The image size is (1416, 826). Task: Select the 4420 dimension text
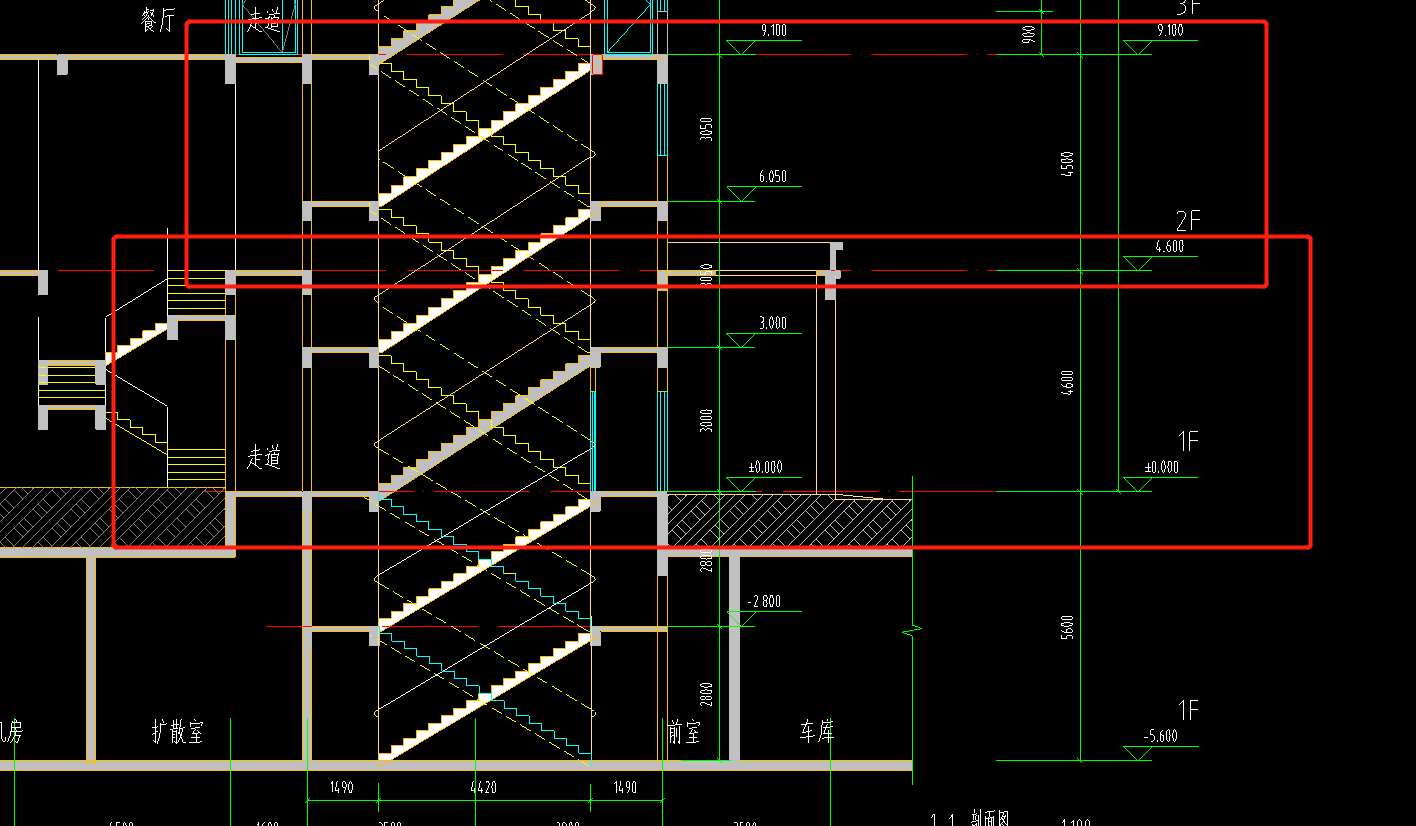pyautogui.click(x=483, y=788)
